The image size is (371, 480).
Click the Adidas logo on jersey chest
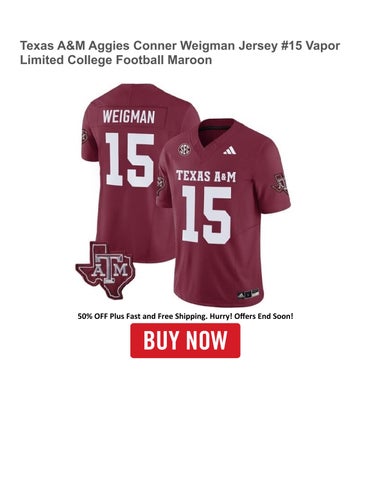point(230,150)
